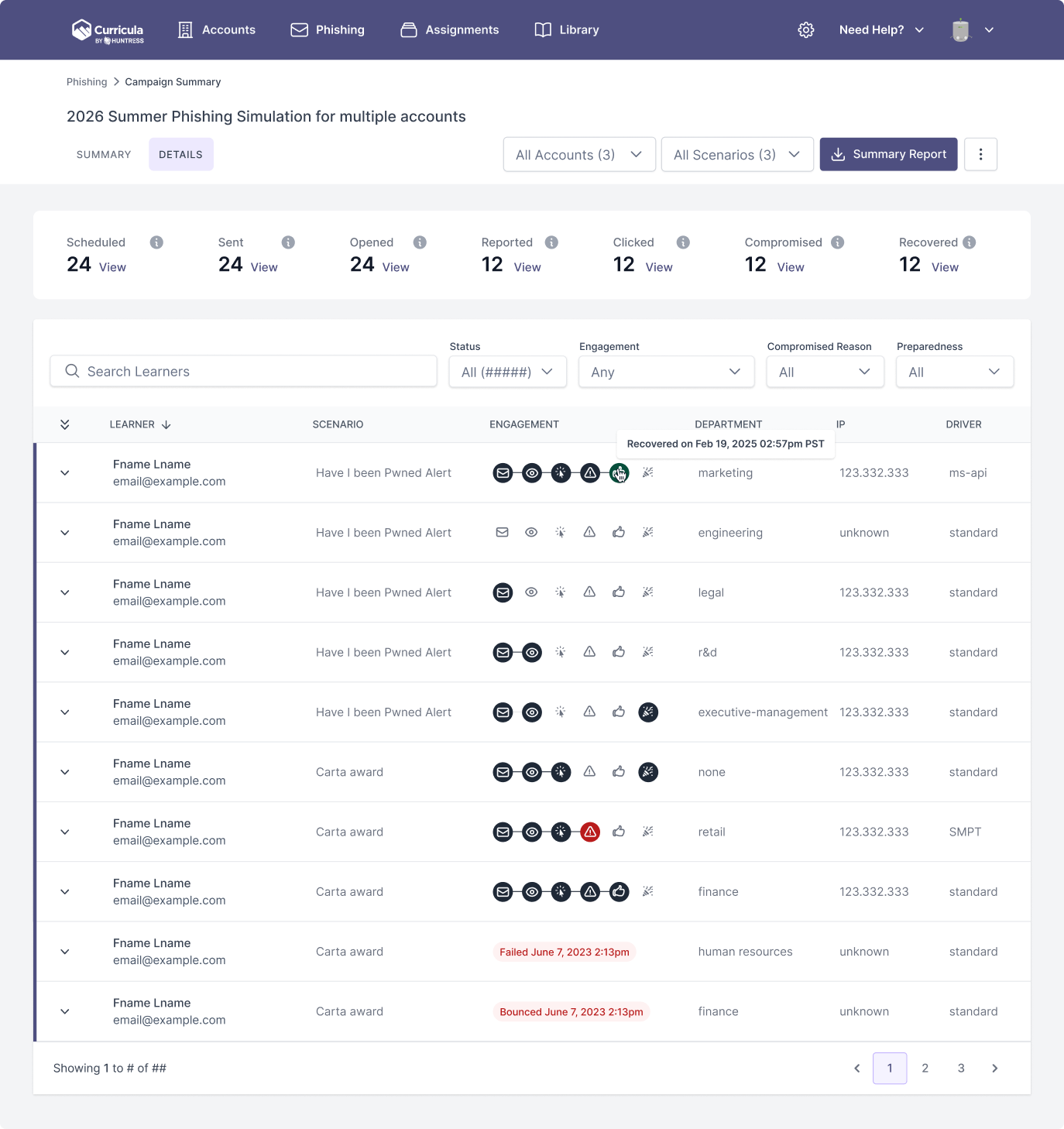Click the celebration icon in executive-management row
The width and height of the screenshot is (1064, 1129).
[648, 712]
